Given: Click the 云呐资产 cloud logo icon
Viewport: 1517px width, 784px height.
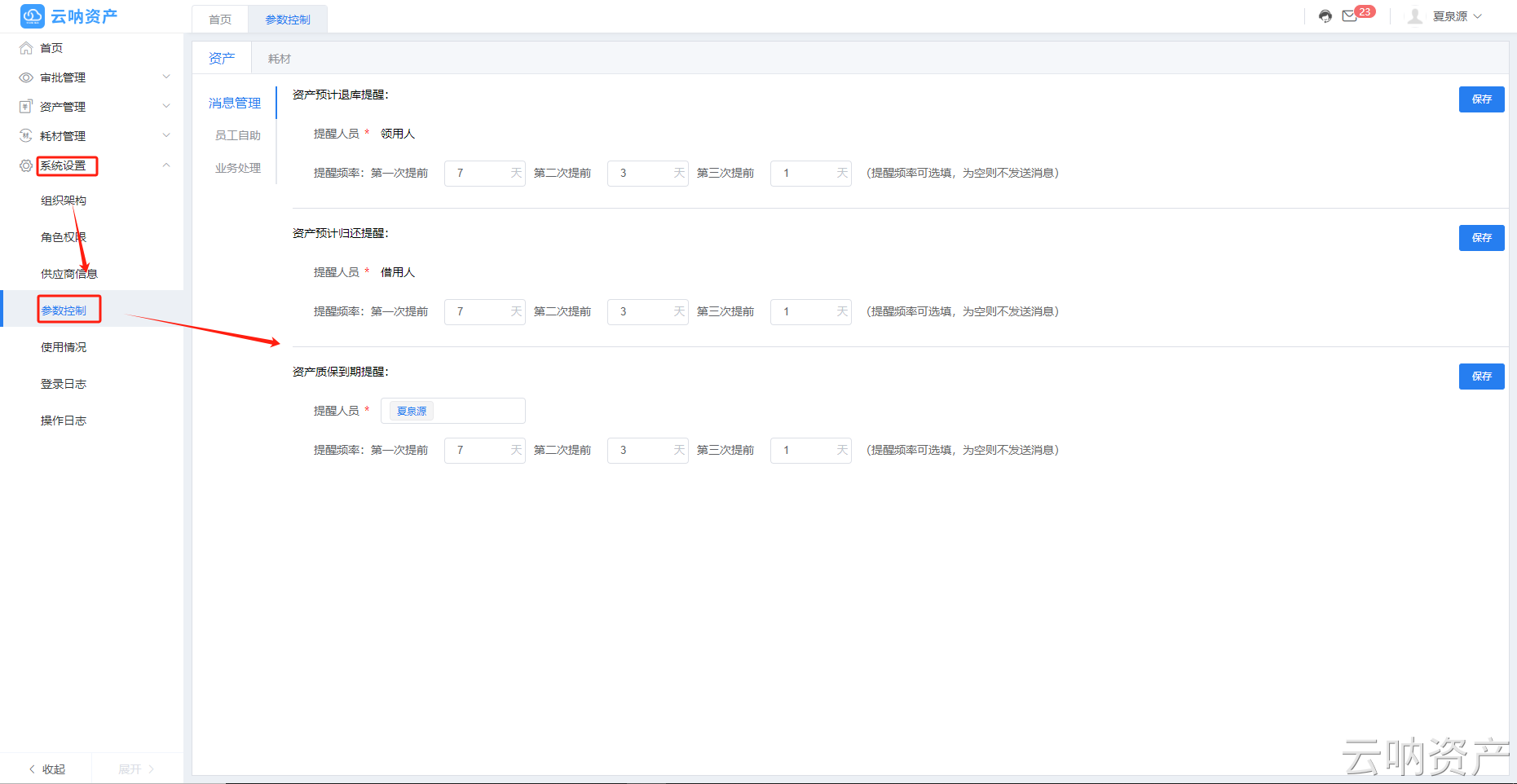Looking at the screenshot, I should tap(32, 16).
